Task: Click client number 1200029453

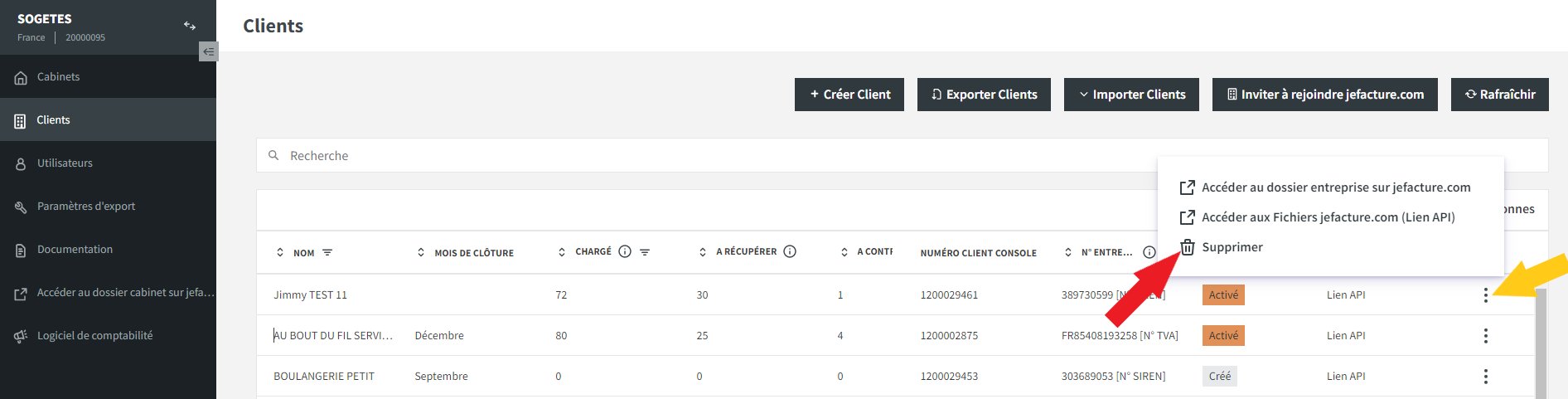Action: pyautogui.click(x=949, y=376)
